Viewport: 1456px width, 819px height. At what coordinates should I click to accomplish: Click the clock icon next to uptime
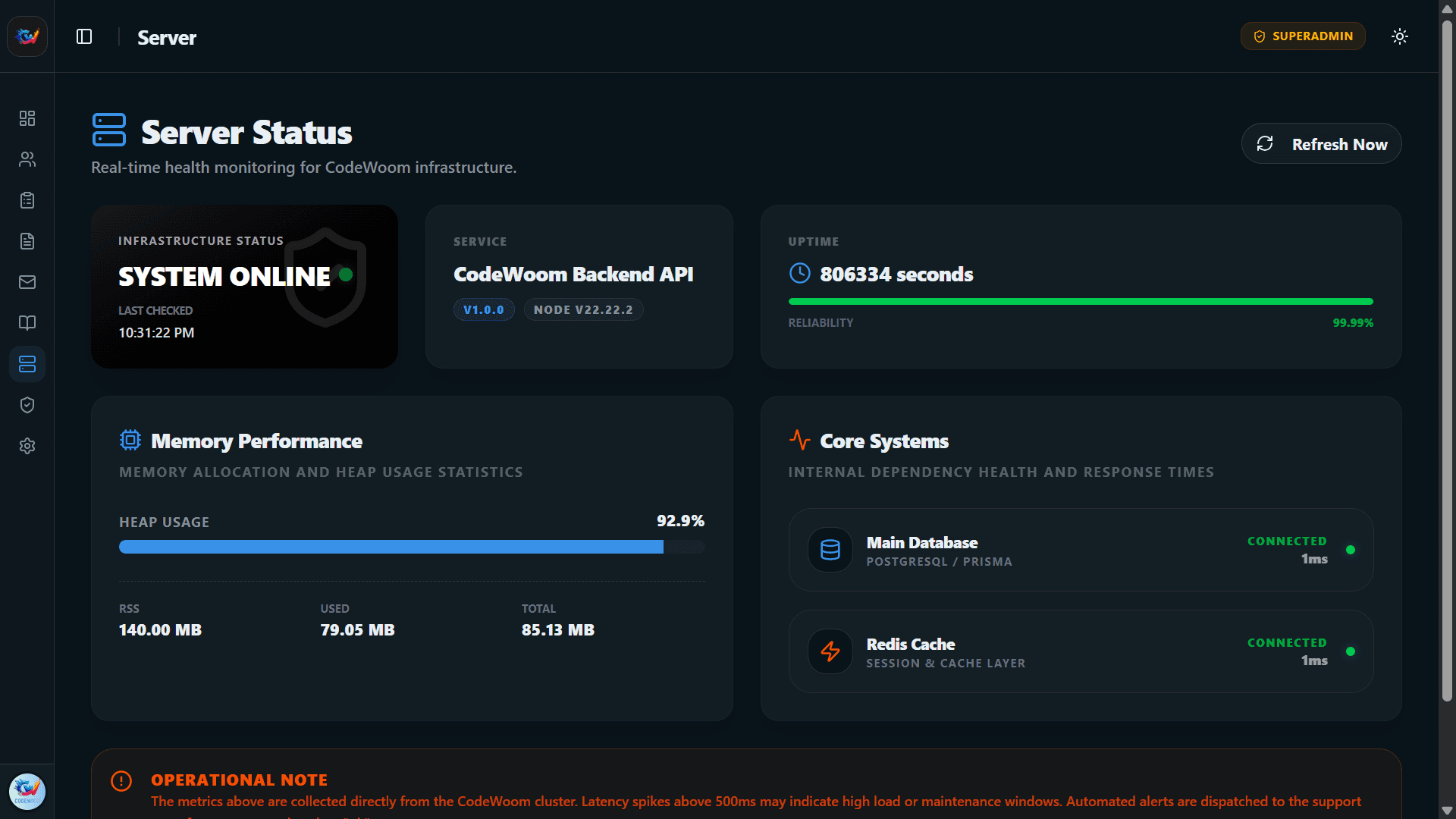[x=800, y=273]
